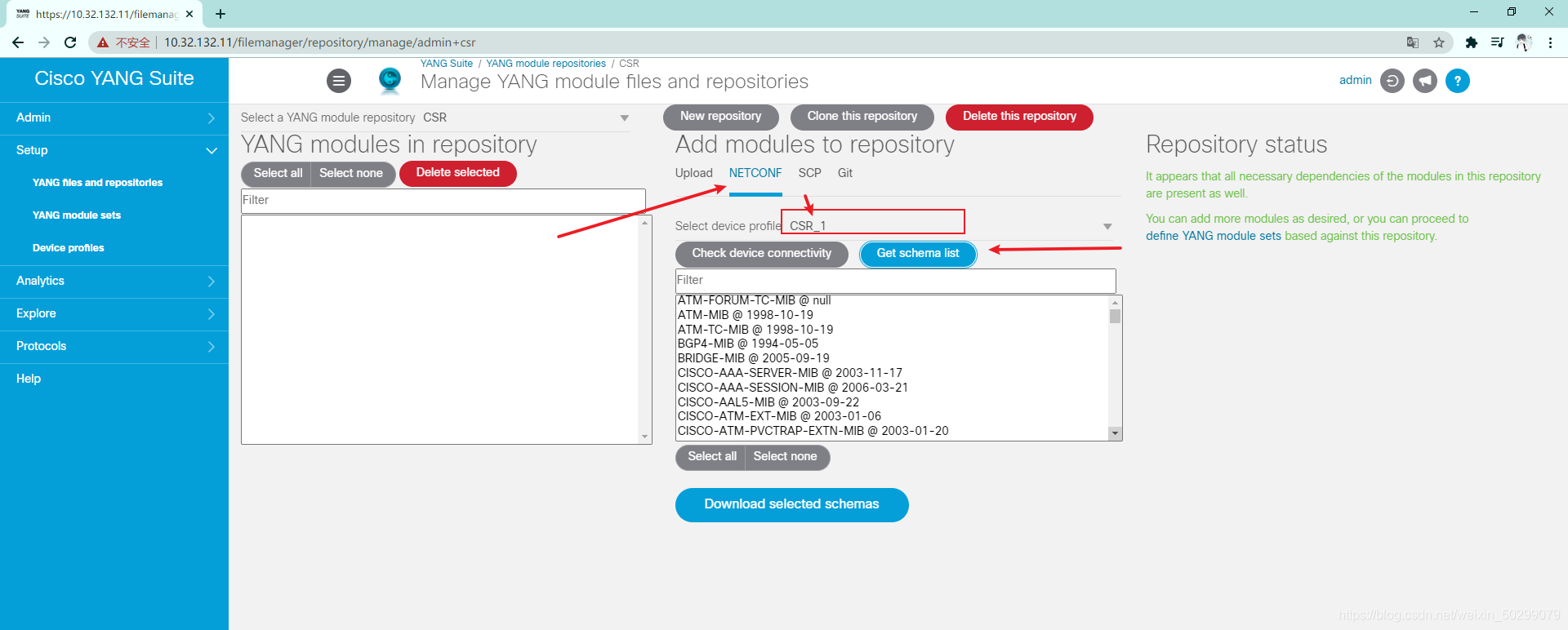This screenshot has width=1568, height=630.
Task: Expand the Admin sidebar section
Action: [114, 118]
